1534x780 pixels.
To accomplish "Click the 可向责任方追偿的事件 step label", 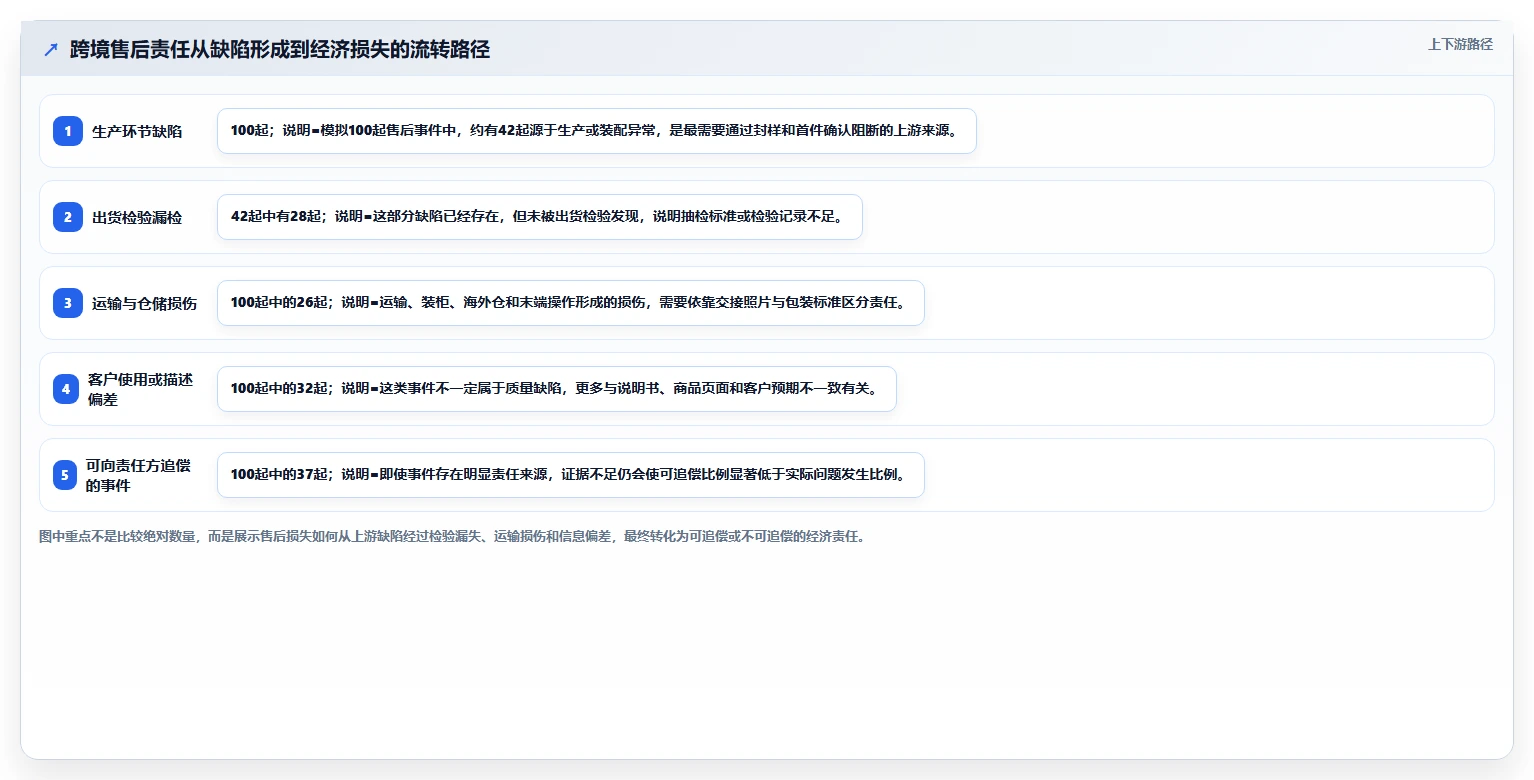I will 138,475.
